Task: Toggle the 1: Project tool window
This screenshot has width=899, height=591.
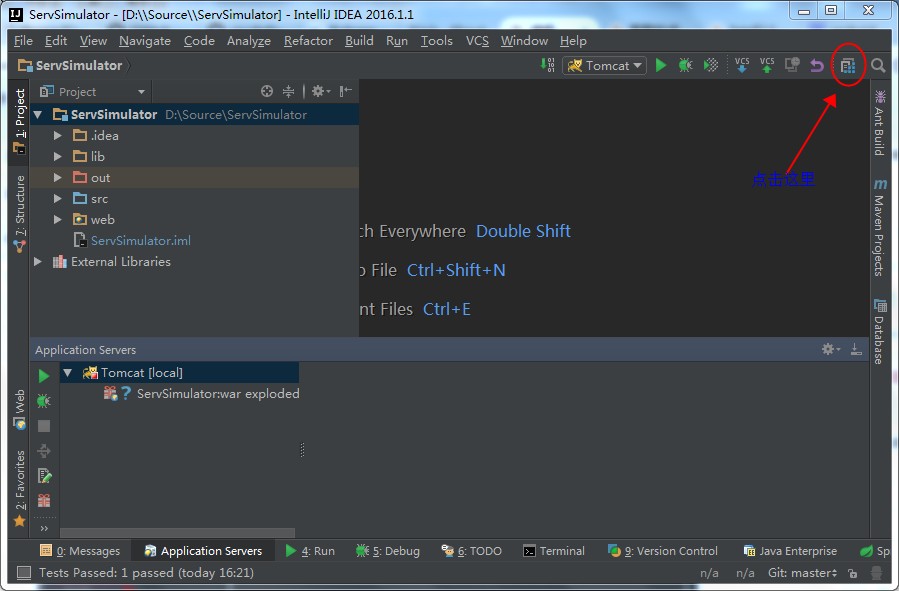Action: click(x=19, y=120)
